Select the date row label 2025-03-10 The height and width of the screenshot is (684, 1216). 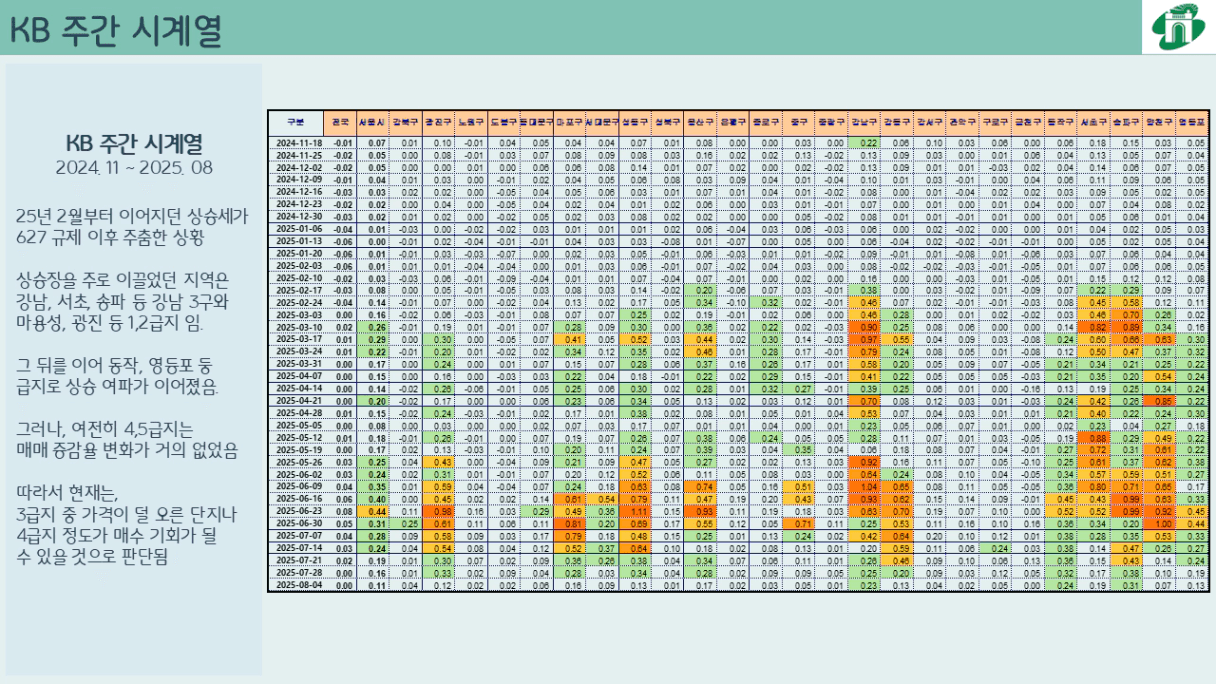coord(297,326)
